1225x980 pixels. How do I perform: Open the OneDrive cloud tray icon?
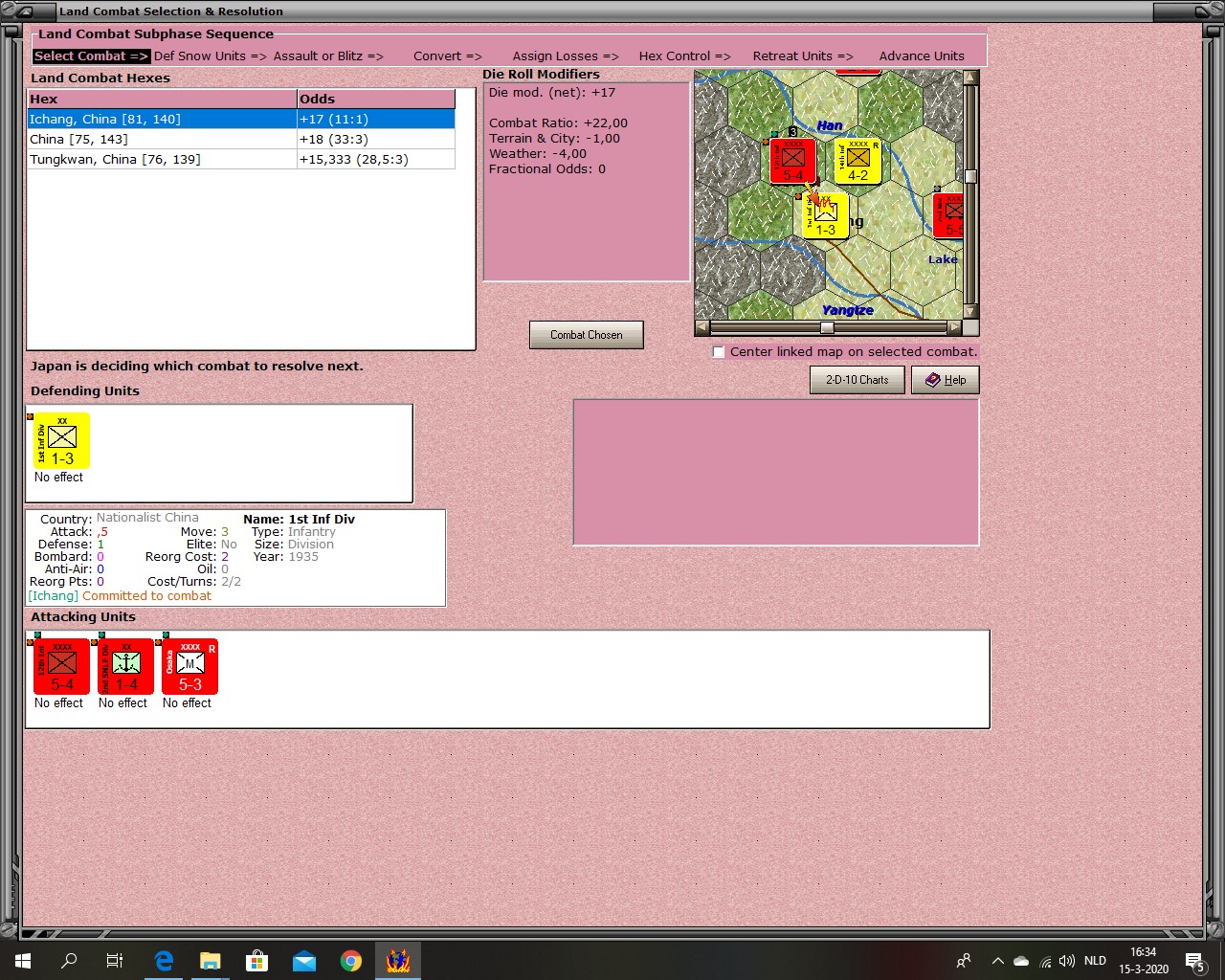[1021, 961]
